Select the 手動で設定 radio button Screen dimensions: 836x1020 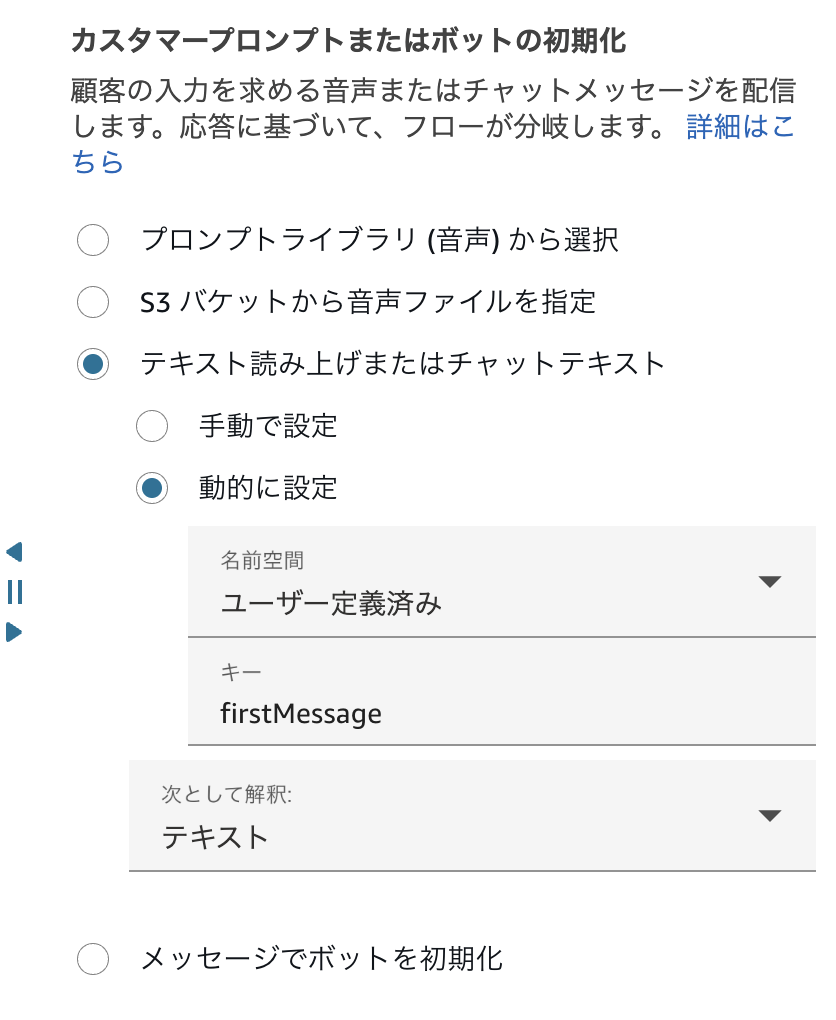[x=152, y=426]
